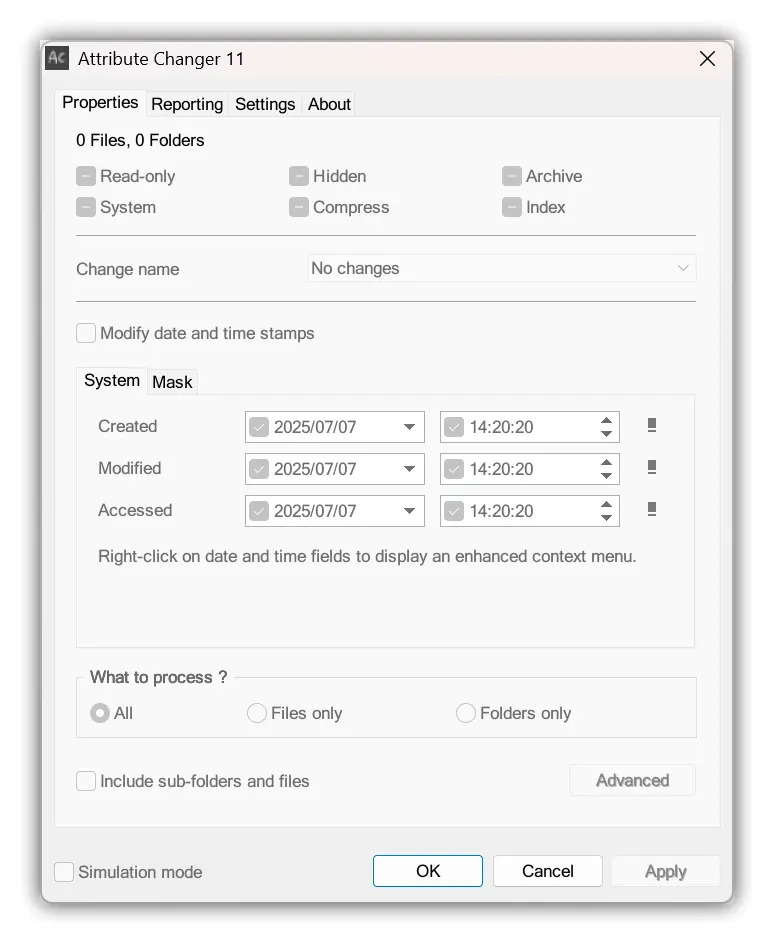Select the Mask date sub-tab

(x=172, y=382)
